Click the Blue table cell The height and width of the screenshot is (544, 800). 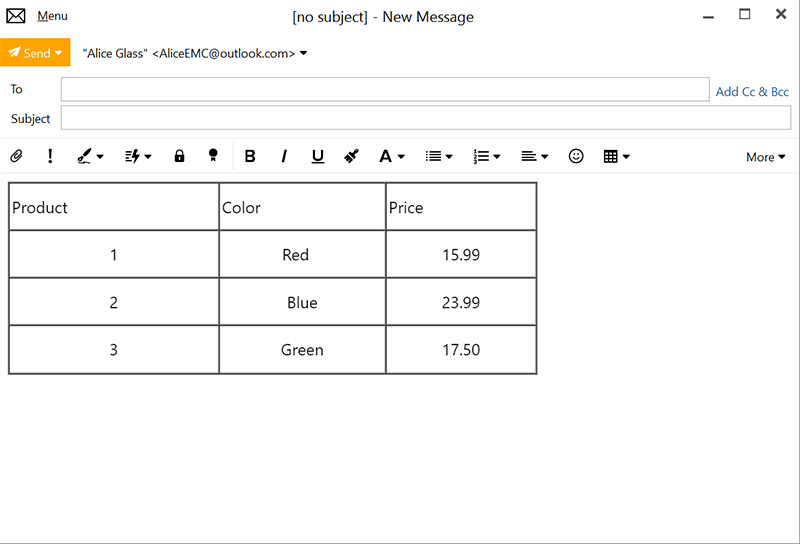(x=303, y=302)
